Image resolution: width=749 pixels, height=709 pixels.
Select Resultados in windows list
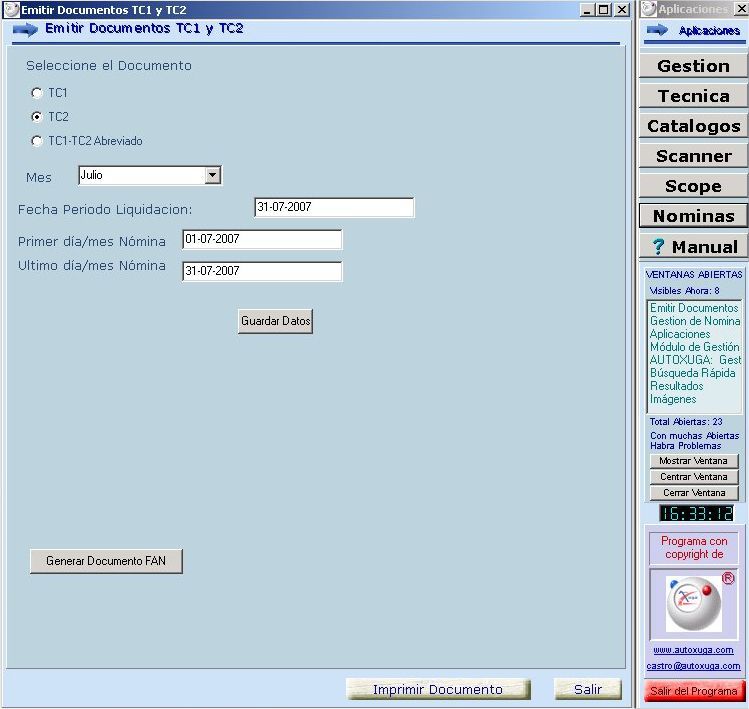click(x=676, y=386)
